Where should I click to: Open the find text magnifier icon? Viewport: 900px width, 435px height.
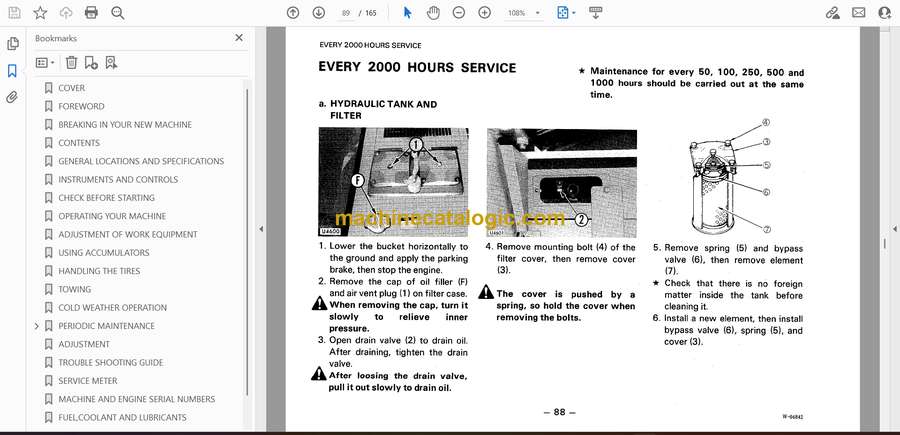coord(118,13)
